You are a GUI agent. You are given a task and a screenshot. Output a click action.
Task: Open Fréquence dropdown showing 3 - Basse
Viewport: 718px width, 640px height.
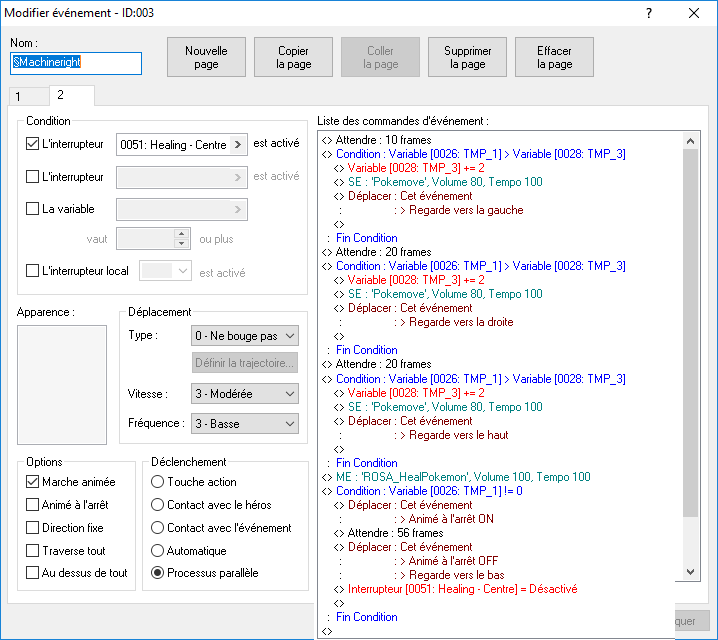click(x=245, y=423)
